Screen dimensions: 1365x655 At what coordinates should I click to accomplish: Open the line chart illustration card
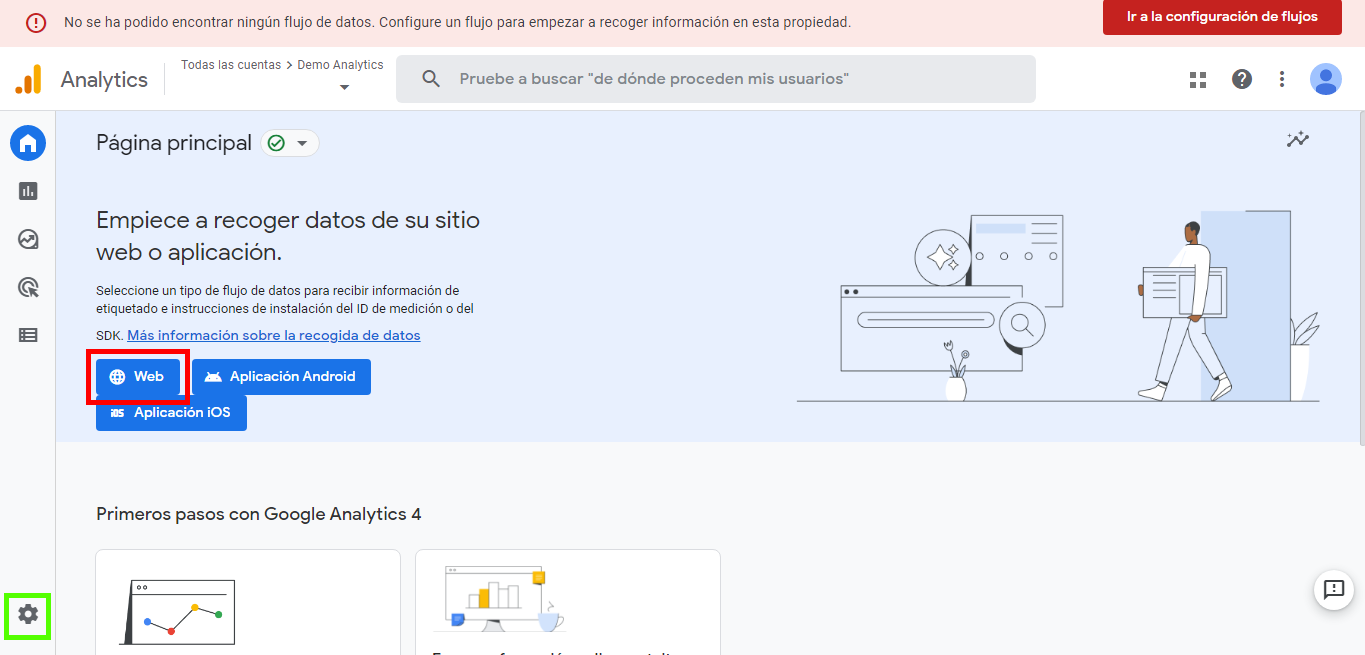pos(248,602)
